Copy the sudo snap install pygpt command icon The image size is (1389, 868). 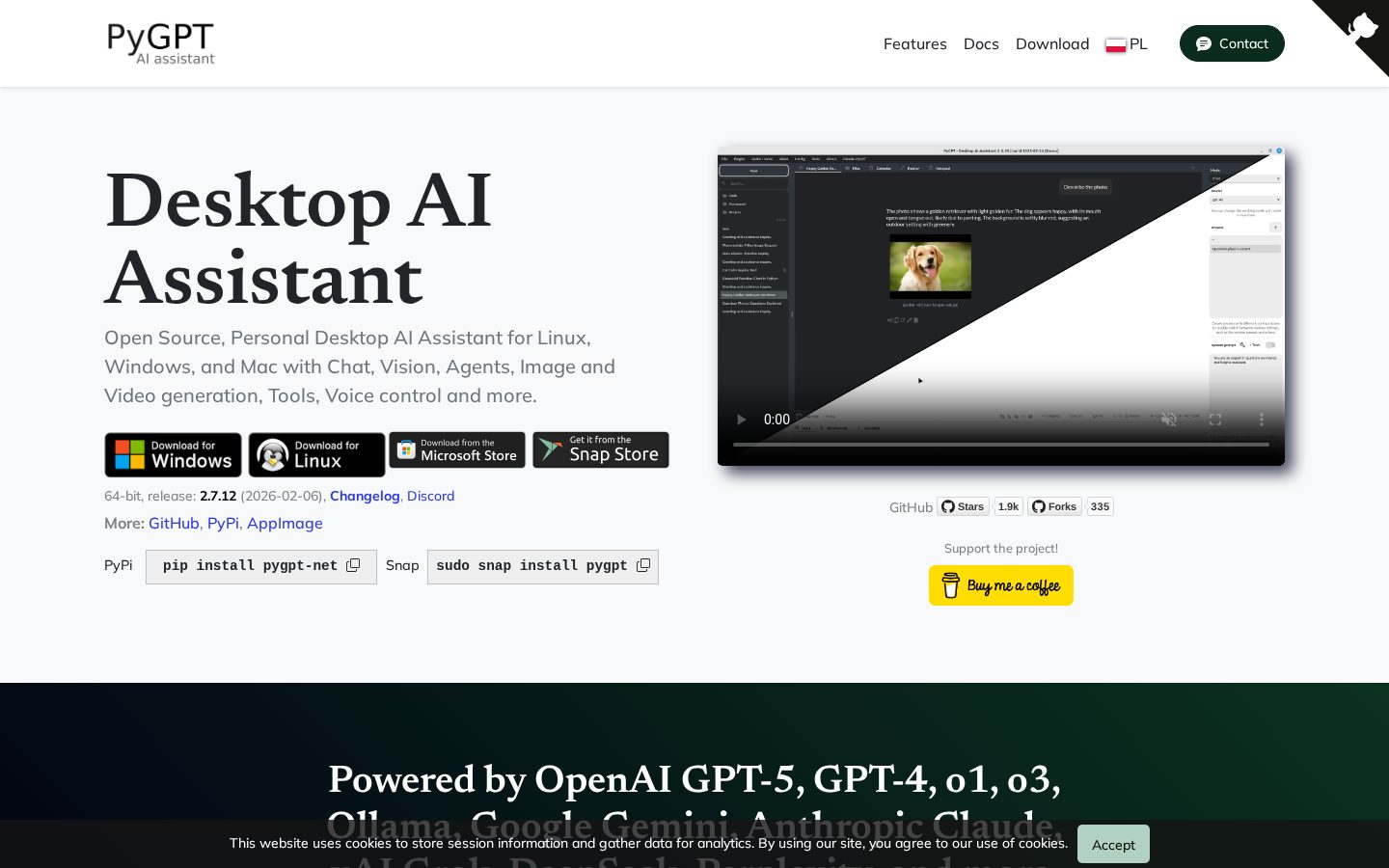(x=643, y=565)
